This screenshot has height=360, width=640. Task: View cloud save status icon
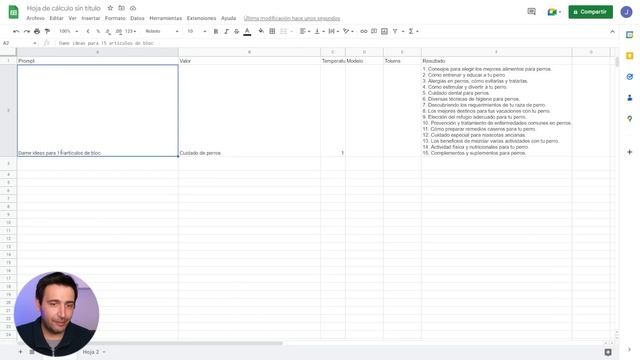tap(133, 8)
